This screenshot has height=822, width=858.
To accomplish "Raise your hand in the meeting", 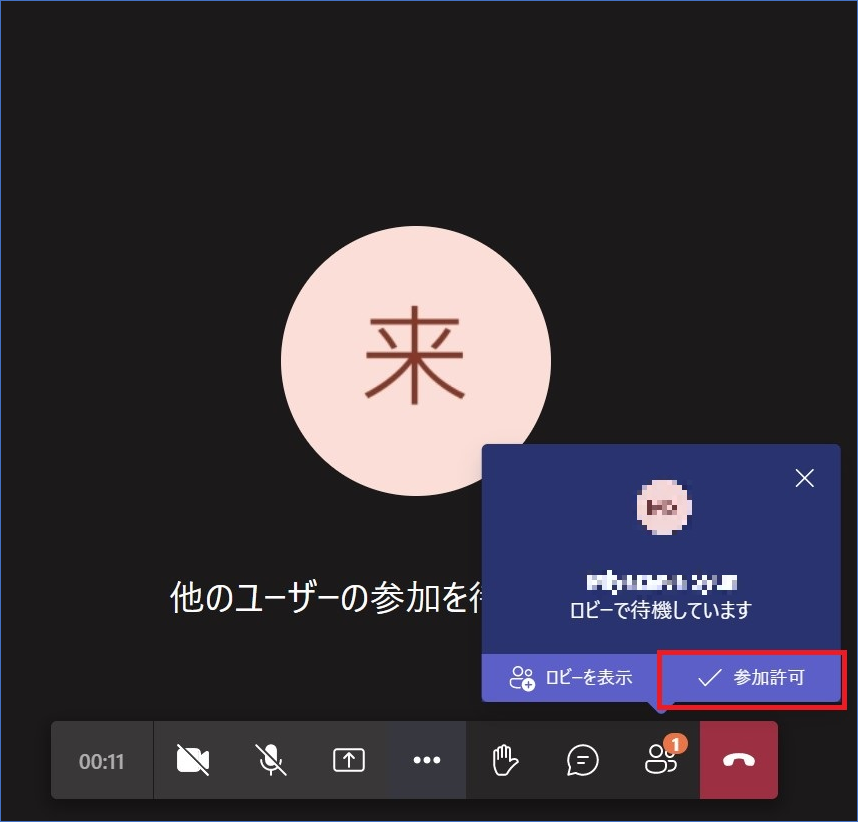I will click(x=505, y=761).
